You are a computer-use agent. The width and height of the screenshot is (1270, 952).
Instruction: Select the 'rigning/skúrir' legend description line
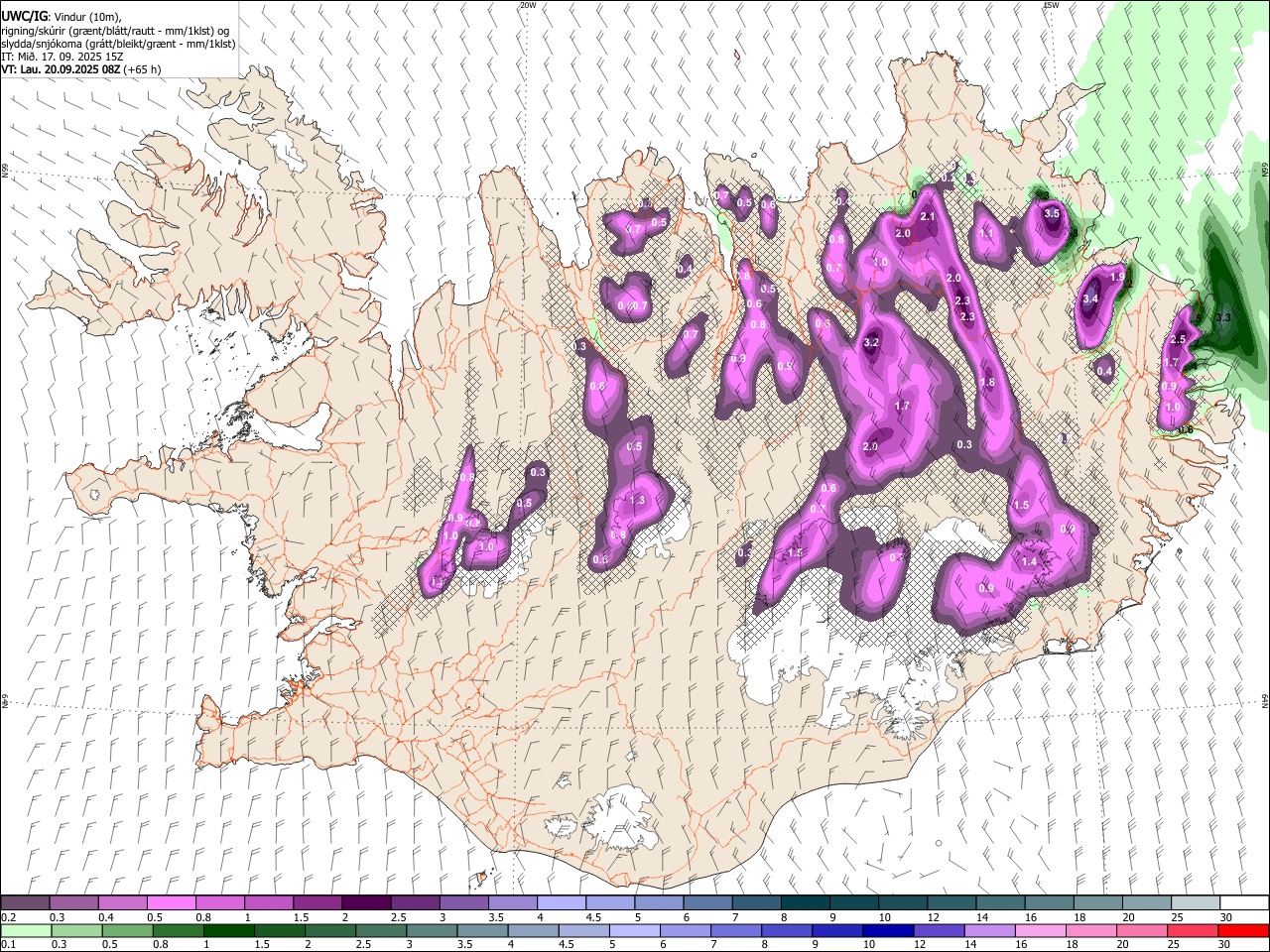pos(116,31)
